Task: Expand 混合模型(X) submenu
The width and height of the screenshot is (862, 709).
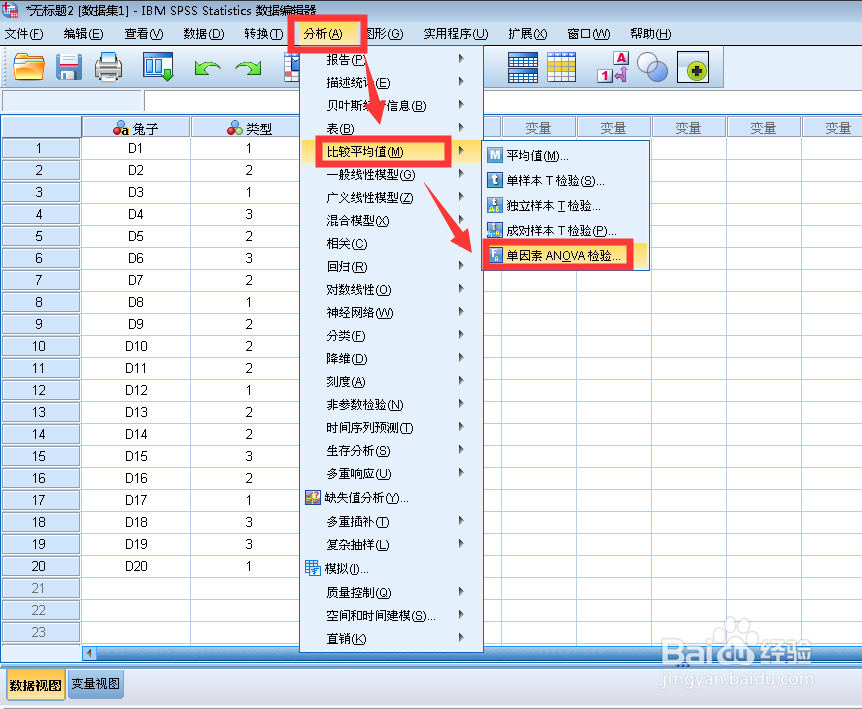Action: 391,221
